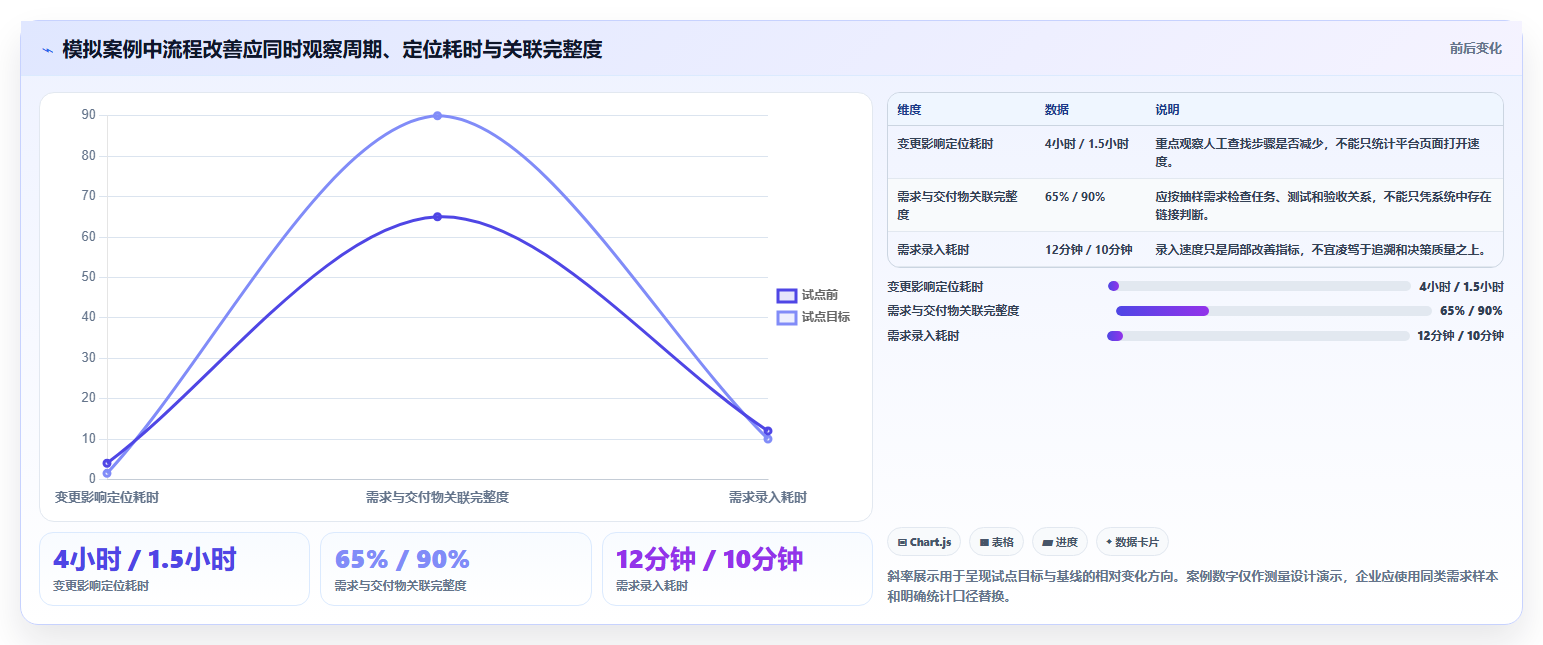Click the 试点目标 point at 10 above 需求录入耗时

click(x=767, y=439)
